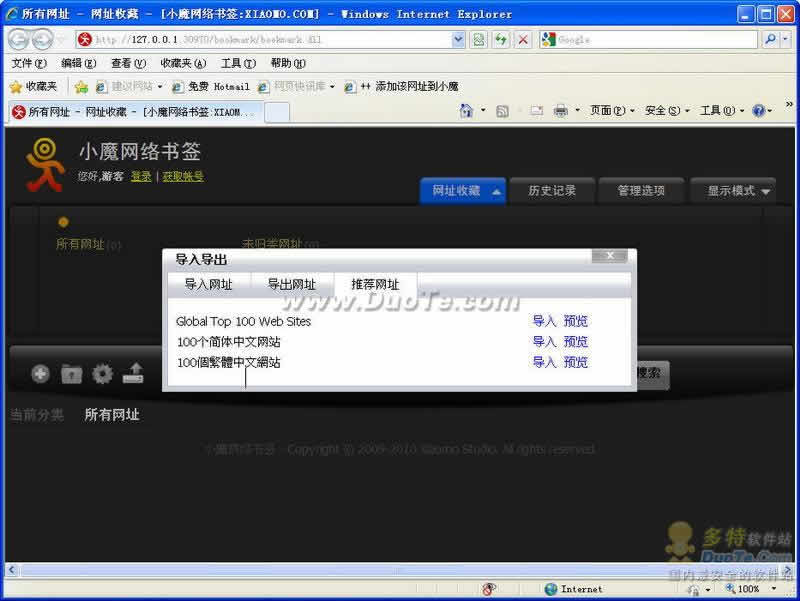Click the Stop loading X icon
800x601 pixels.
[x=523, y=39]
